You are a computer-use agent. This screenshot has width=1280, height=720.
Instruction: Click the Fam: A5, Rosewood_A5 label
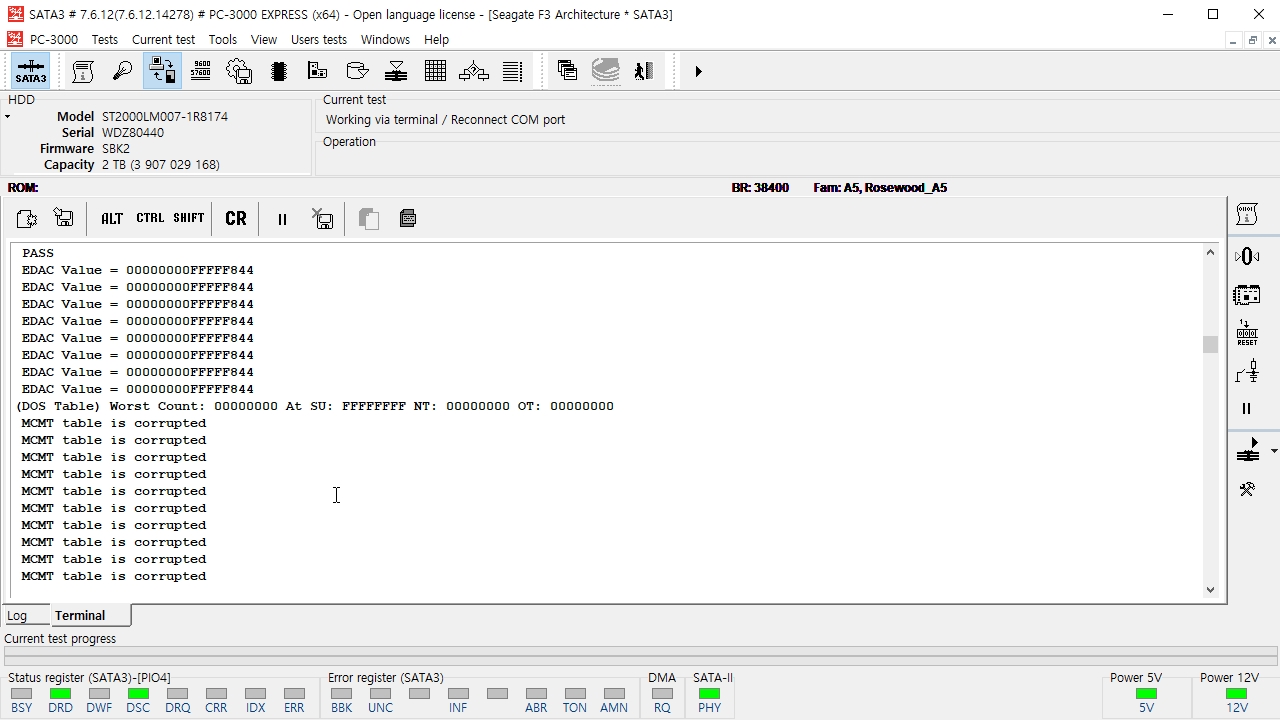tap(880, 188)
